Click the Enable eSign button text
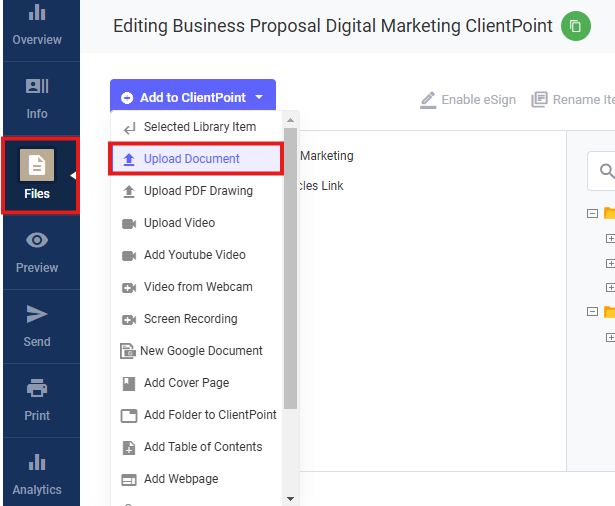The width and height of the screenshot is (615, 506). (x=479, y=100)
